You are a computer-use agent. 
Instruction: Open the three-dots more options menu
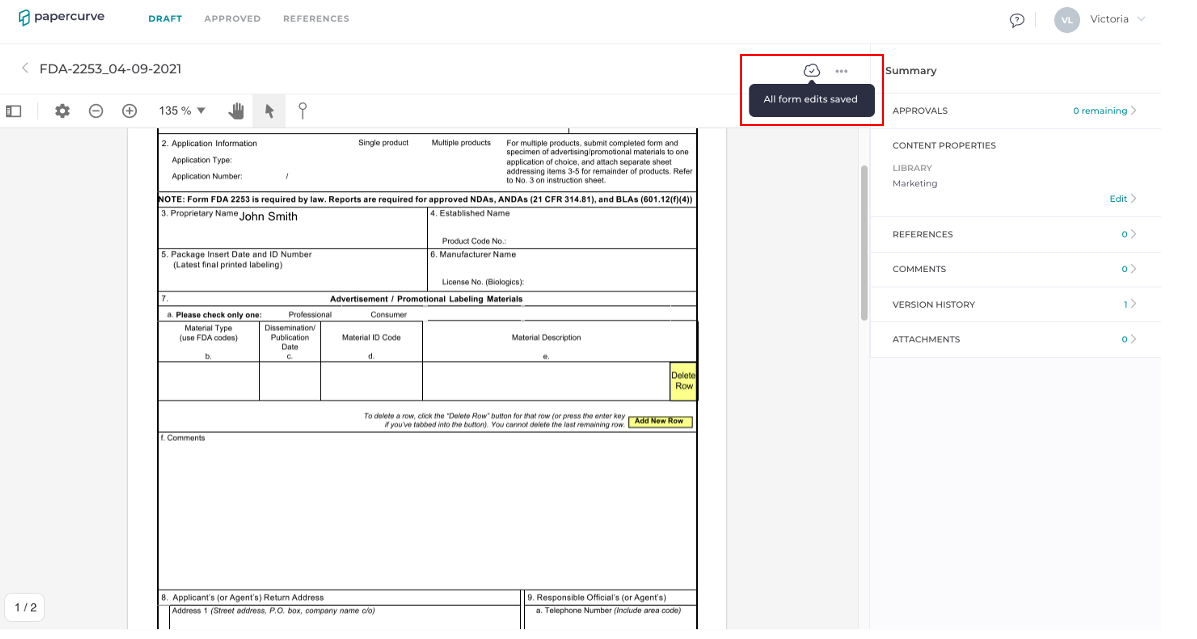pyautogui.click(x=841, y=71)
